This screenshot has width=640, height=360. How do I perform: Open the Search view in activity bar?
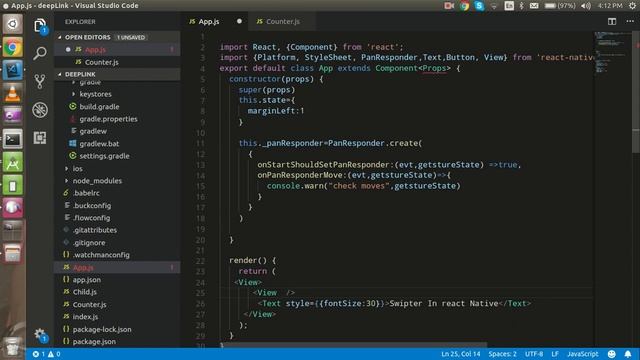(40, 53)
